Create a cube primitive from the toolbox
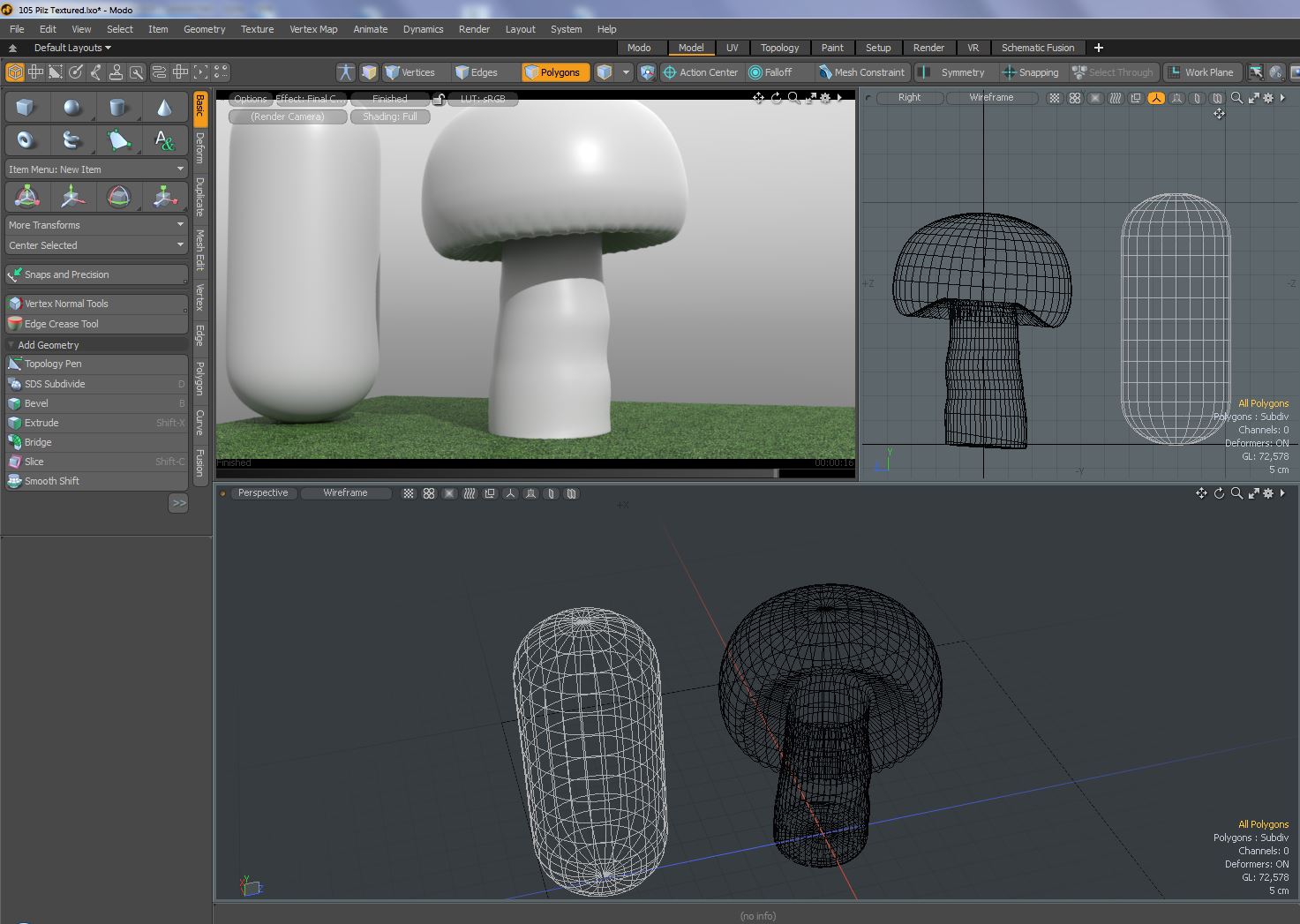Viewport: 1300px width, 924px height. (25, 108)
